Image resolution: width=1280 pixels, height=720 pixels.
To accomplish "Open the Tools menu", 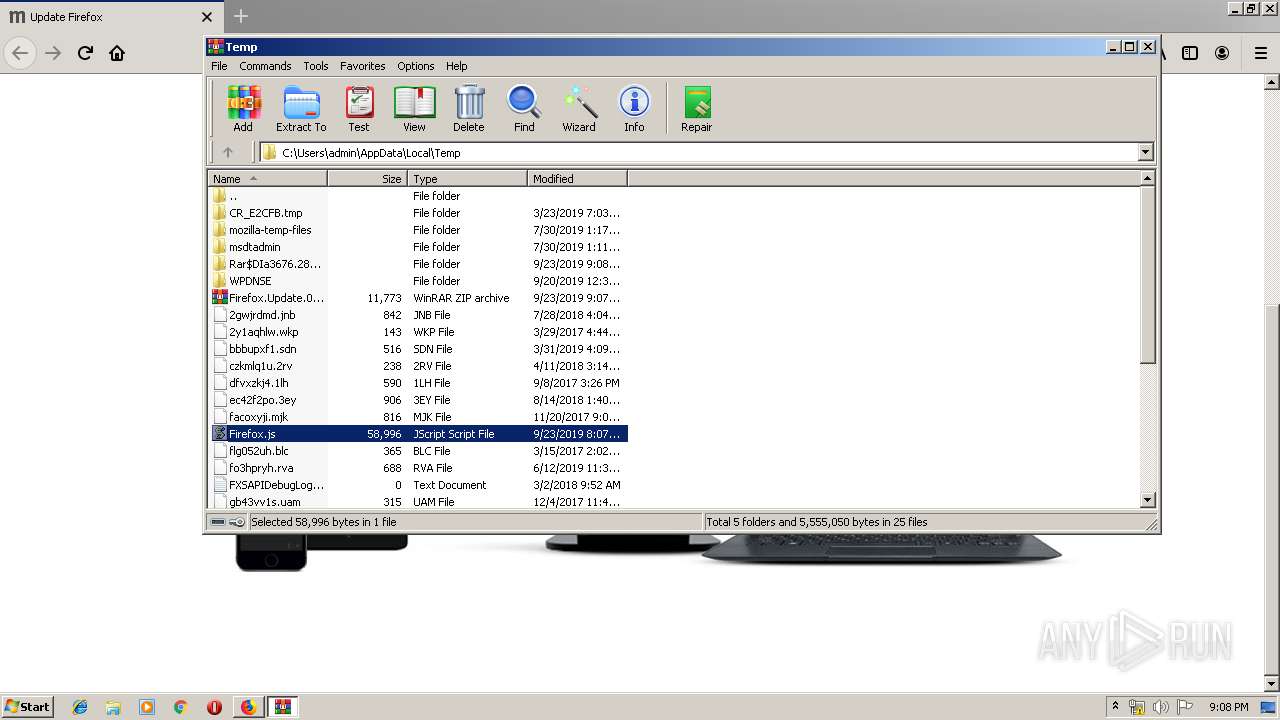I will 316,66.
